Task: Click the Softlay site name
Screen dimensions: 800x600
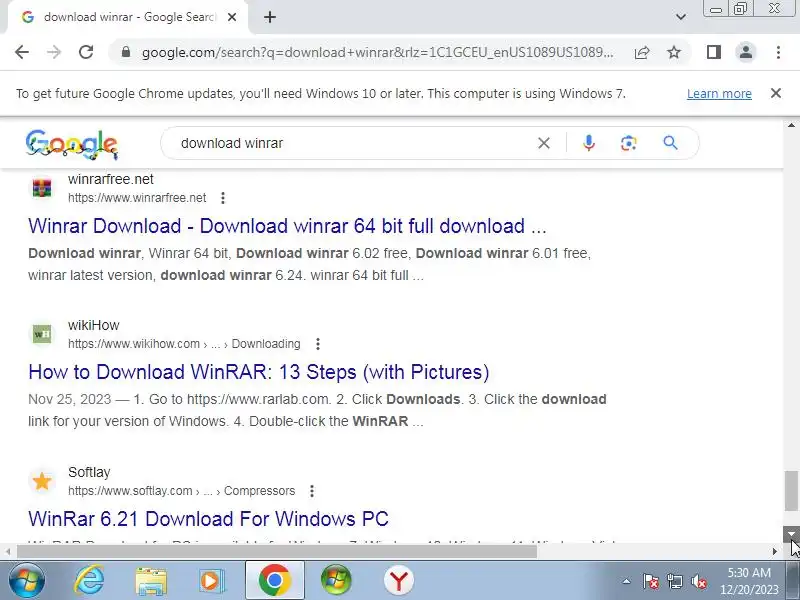Action: 89,472
